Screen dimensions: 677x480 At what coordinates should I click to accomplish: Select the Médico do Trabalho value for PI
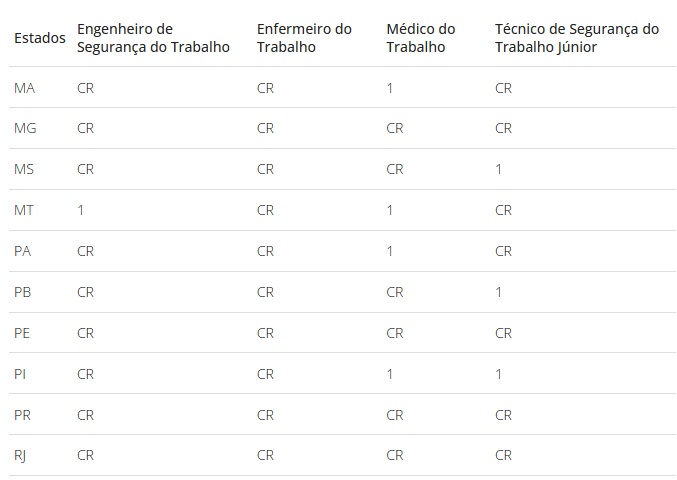coord(390,374)
